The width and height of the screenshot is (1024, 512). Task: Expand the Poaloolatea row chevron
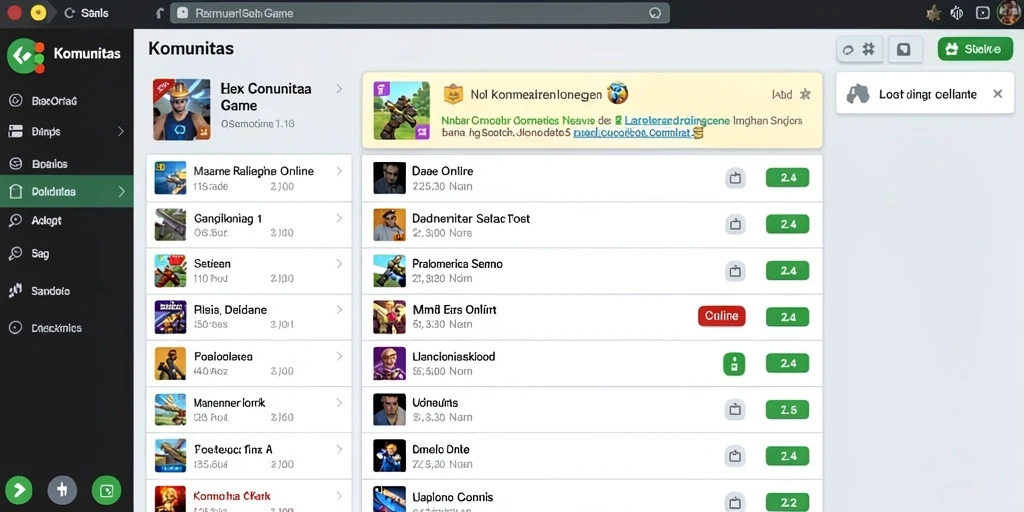tap(339, 357)
